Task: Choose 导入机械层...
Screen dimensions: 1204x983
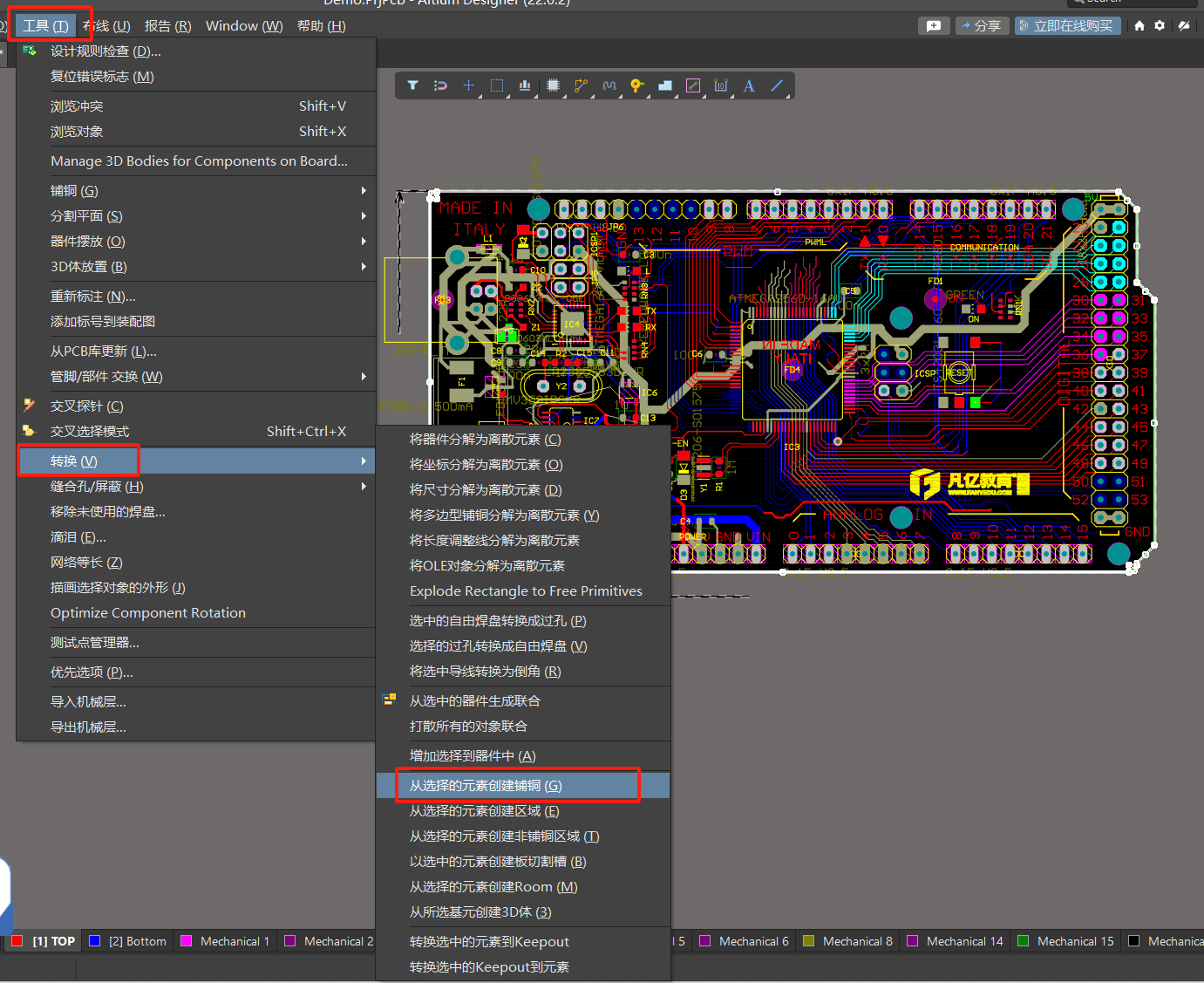Action: point(196,702)
